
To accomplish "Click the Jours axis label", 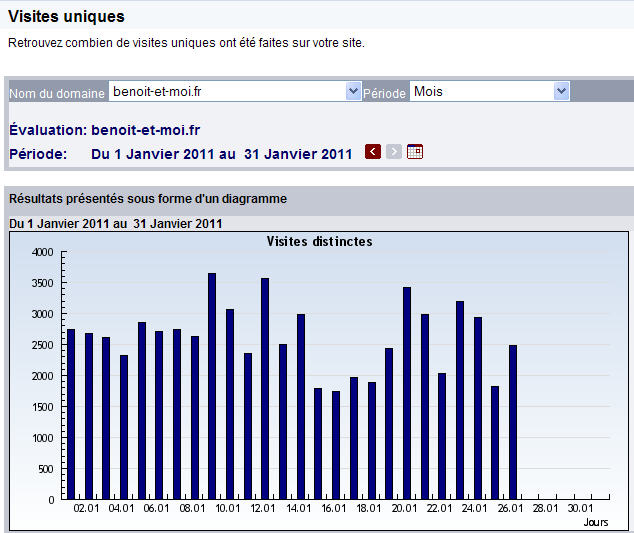I will [x=596, y=522].
